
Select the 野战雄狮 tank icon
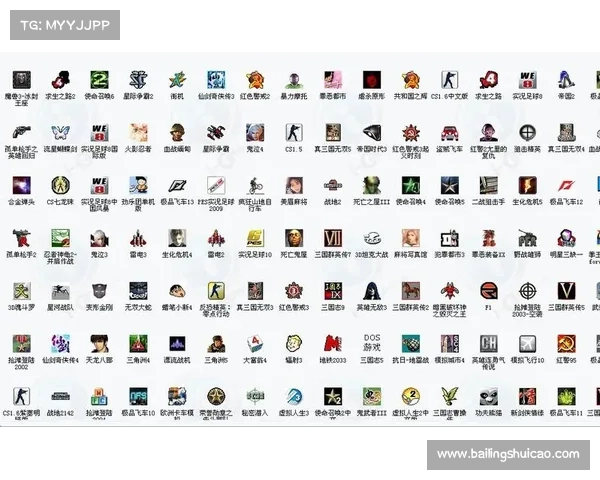tap(528, 238)
